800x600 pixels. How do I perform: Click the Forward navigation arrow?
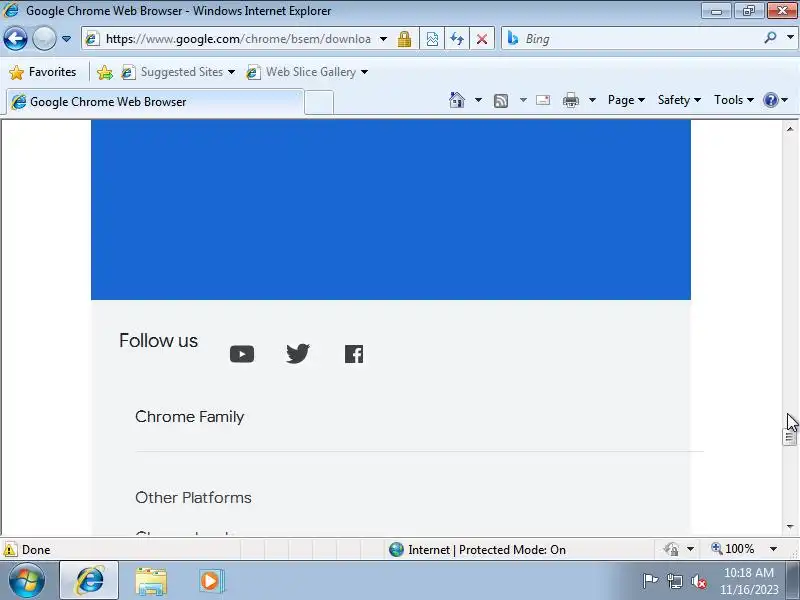point(44,39)
